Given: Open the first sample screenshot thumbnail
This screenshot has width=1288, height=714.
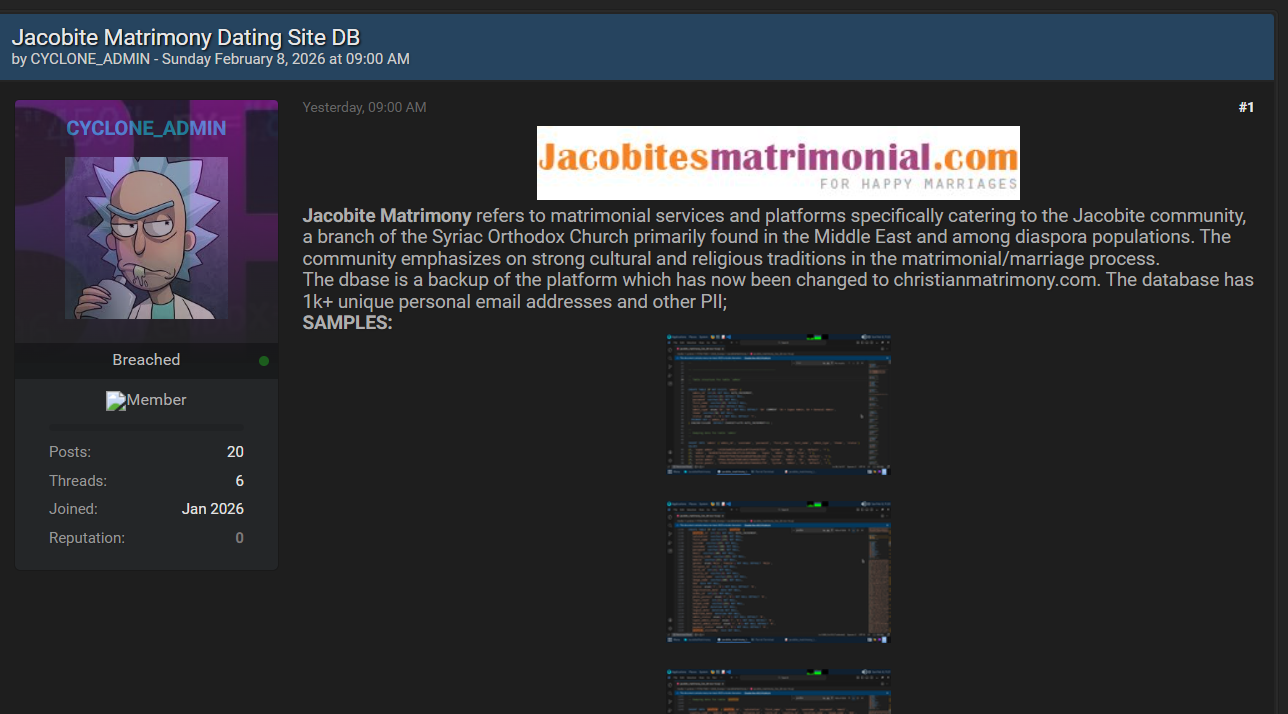Looking at the screenshot, I should [778, 405].
